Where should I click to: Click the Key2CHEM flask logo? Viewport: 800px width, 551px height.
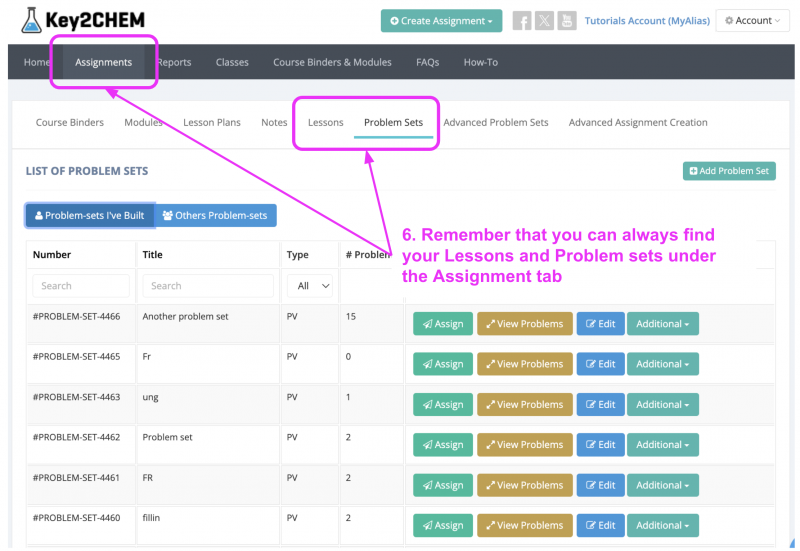pos(33,20)
